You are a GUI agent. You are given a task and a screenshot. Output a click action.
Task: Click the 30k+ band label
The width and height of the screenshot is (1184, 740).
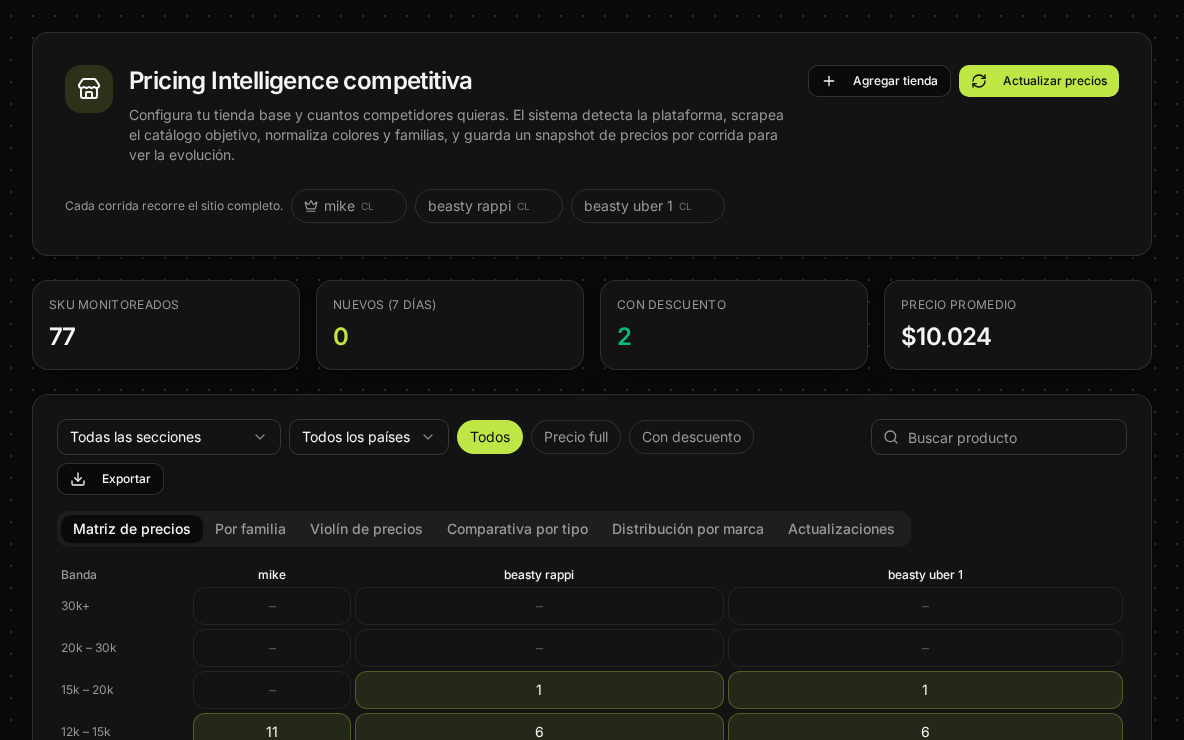coord(75,606)
